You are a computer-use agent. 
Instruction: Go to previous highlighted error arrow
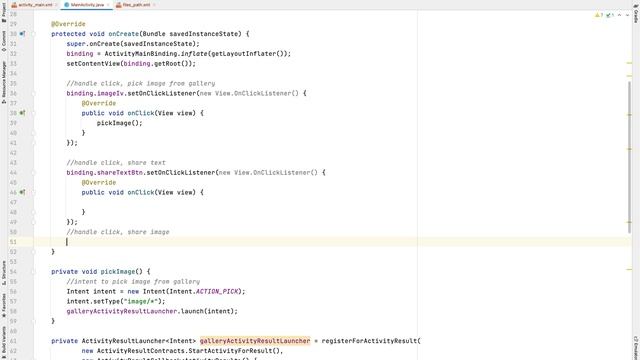(x=619, y=15)
